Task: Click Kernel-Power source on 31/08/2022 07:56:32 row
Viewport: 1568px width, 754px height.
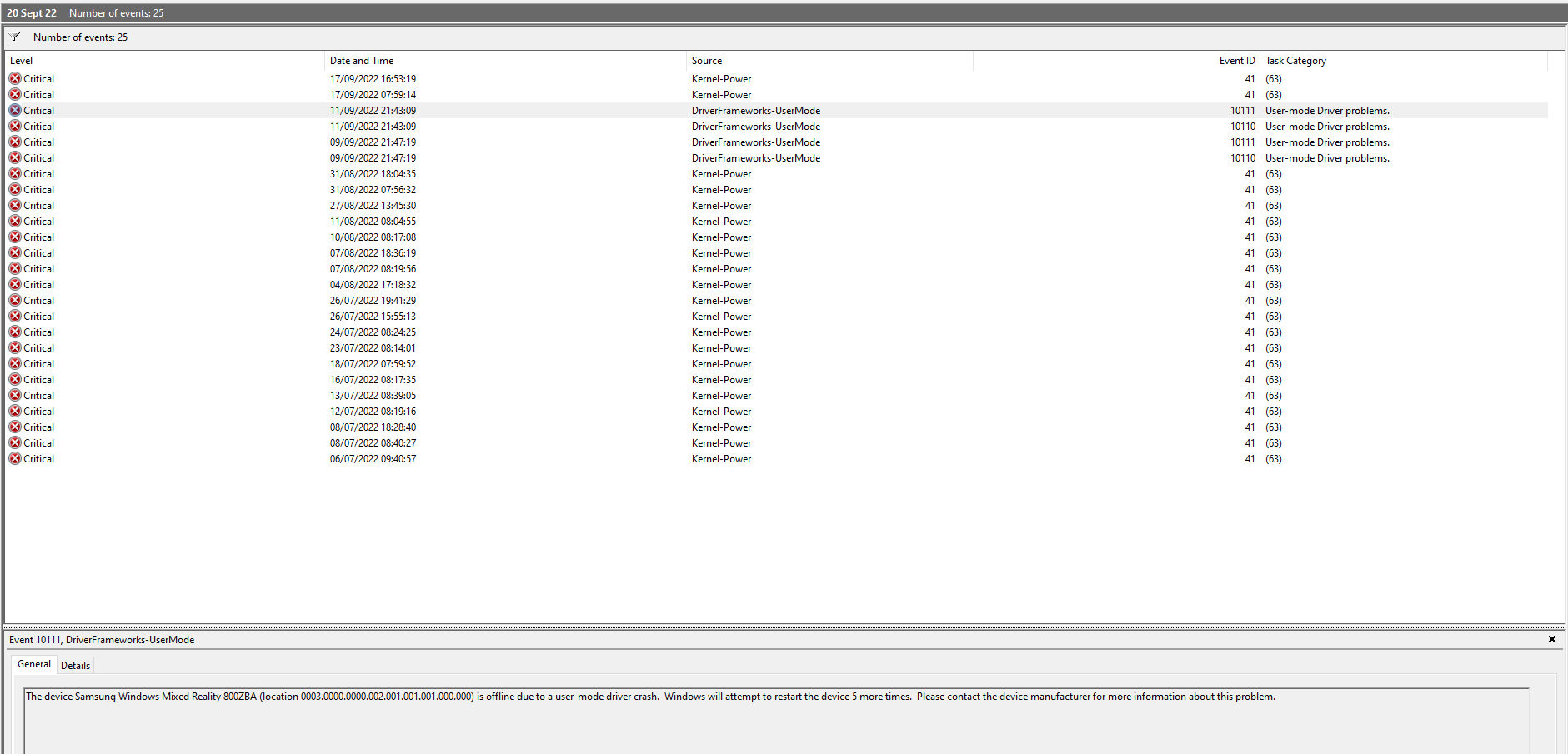Action: click(721, 190)
